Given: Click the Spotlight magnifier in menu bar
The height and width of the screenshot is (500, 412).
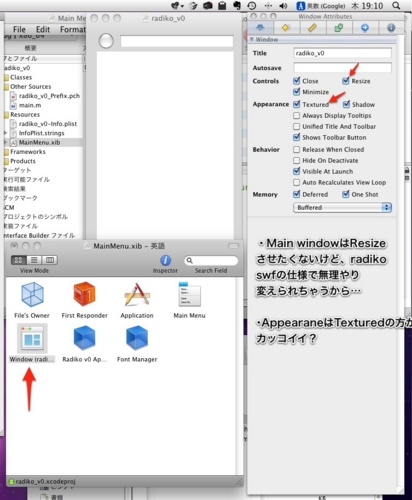Looking at the screenshot, I should click(x=396, y=6).
